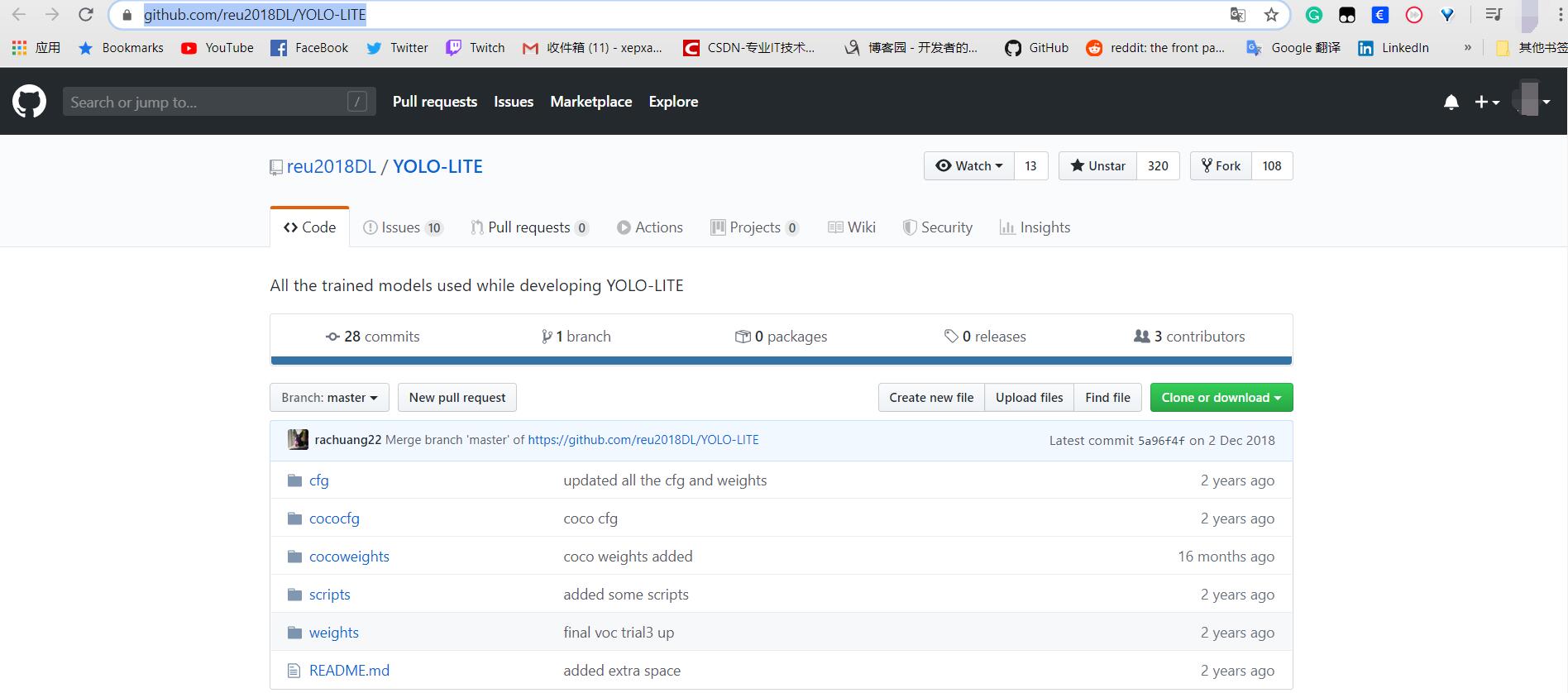Open Issues in top navigation
1568x693 pixels.
(514, 102)
